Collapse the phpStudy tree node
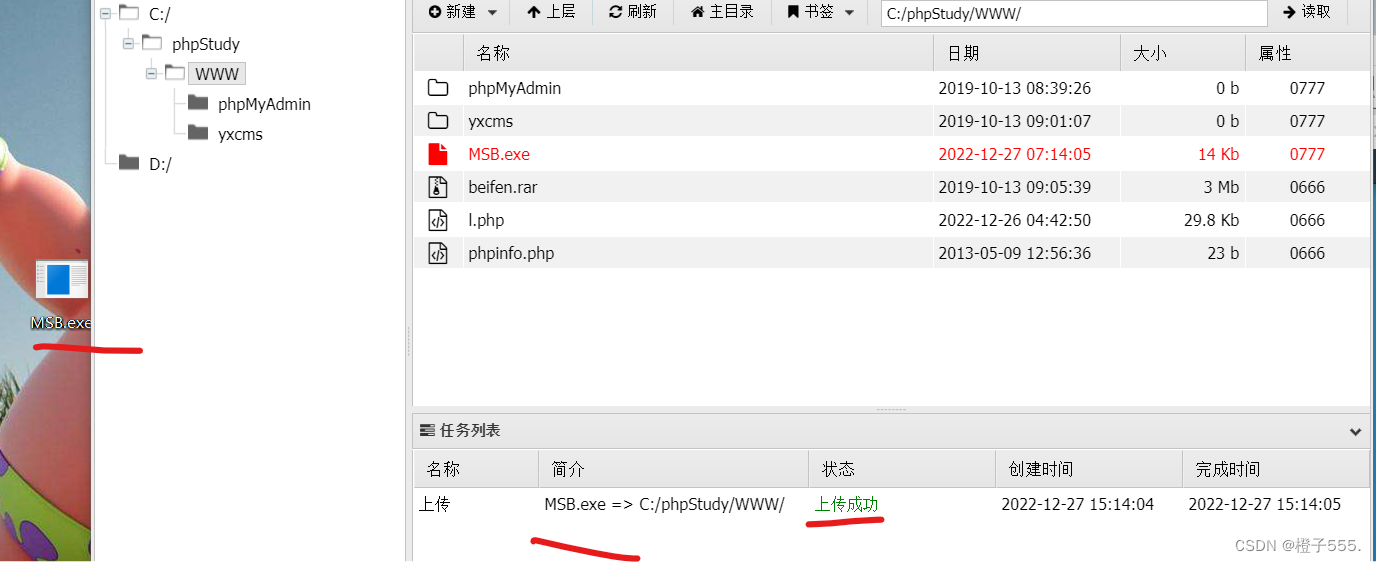The width and height of the screenshot is (1376, 562). [128, 43]
